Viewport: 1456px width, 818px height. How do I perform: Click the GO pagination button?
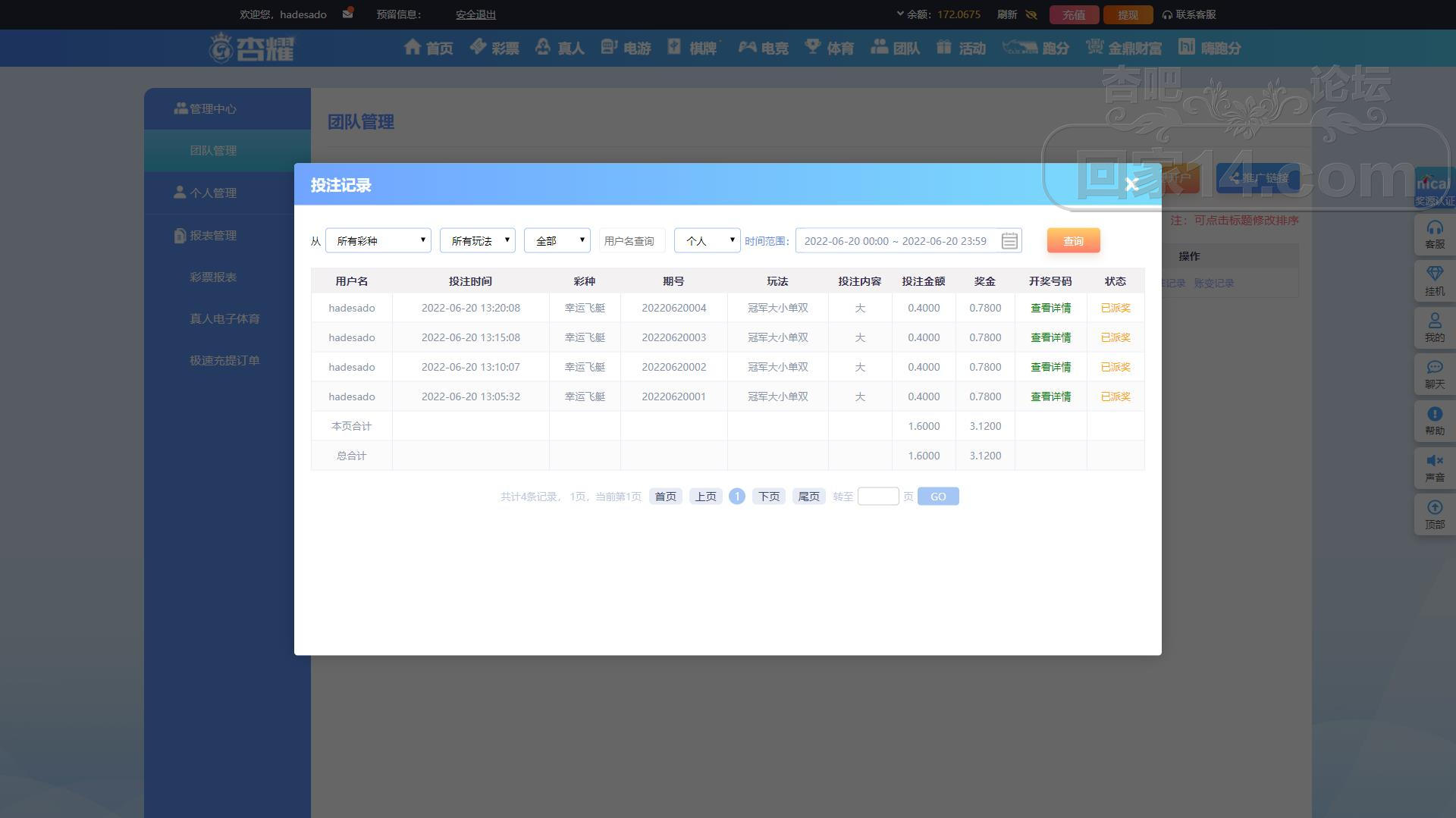coord(938,497)
